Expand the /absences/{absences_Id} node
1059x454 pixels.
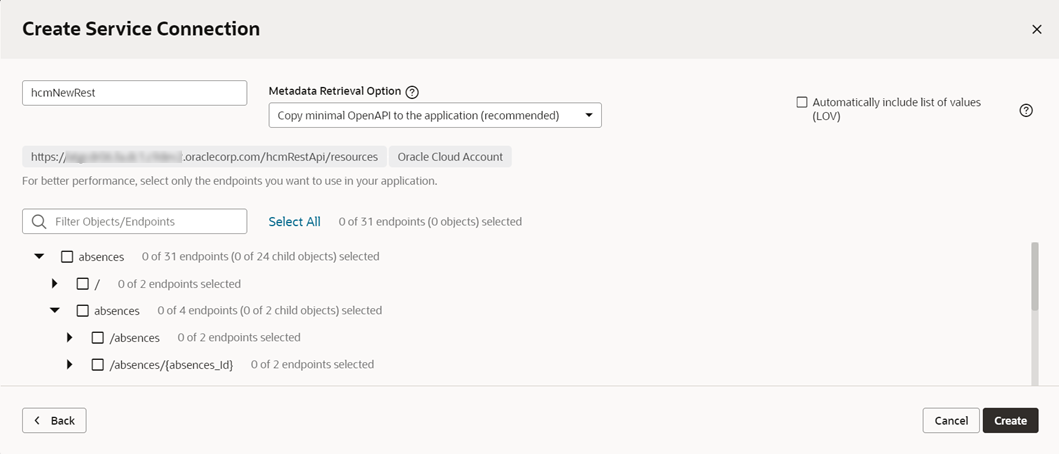coord(70,365)
